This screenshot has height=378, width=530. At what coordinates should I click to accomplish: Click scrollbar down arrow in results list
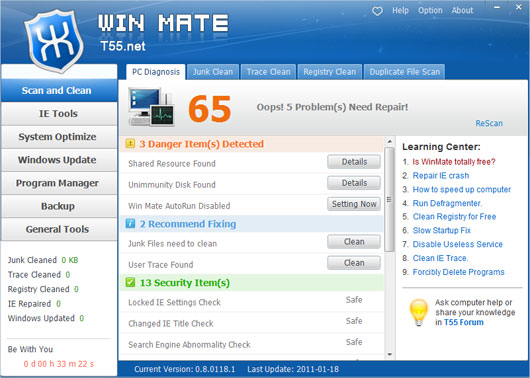pos(389,354)
